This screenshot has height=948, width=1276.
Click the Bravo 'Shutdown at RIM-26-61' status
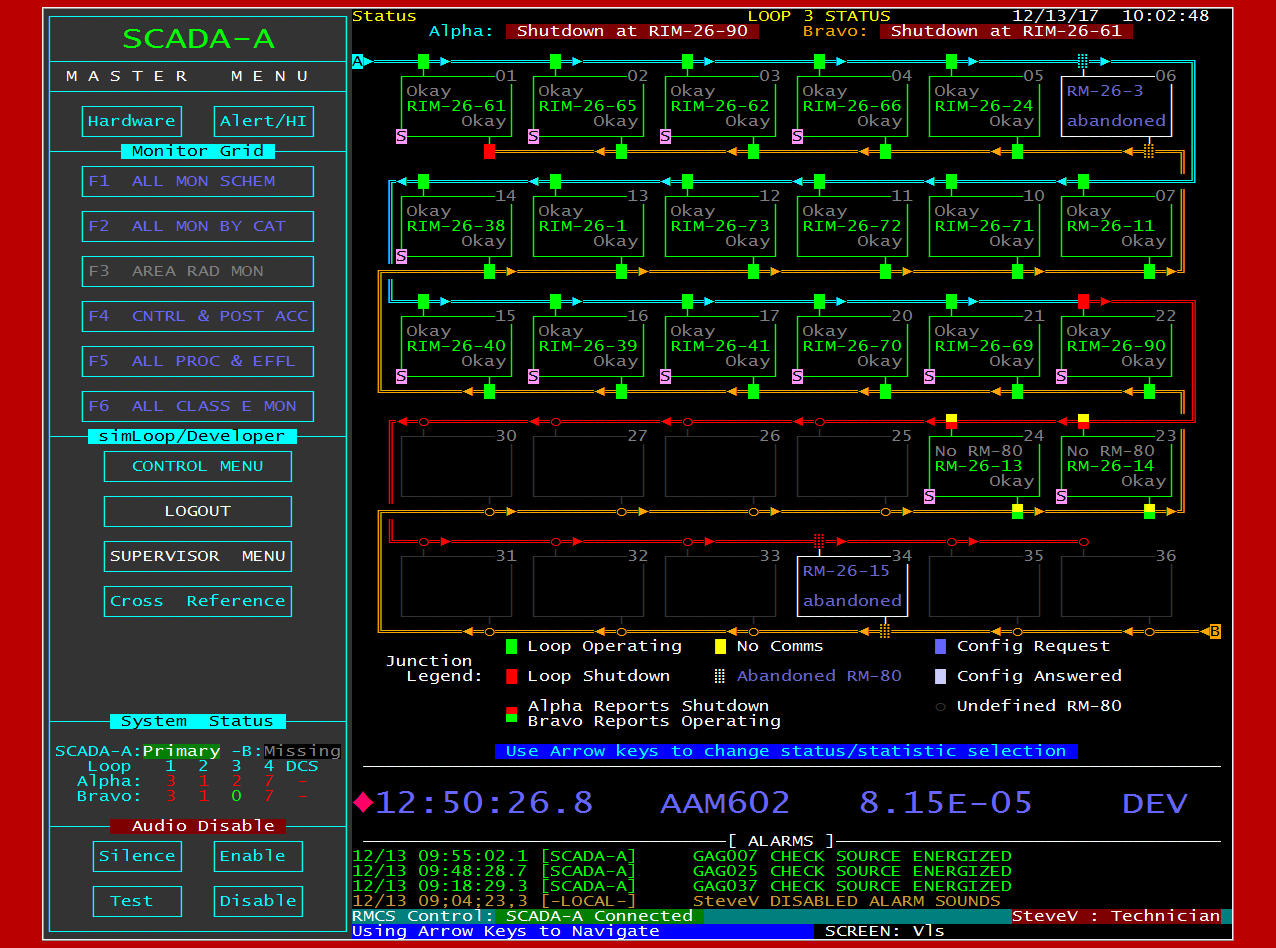[x=1006, y=31]
